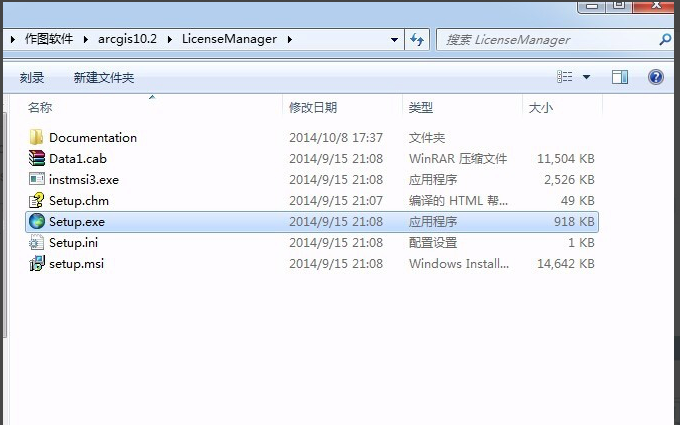The width and height of the screenshot is (680, 425).
Task: Click the 2014/9/15 21:07 date cell
Action: (336, 201)
